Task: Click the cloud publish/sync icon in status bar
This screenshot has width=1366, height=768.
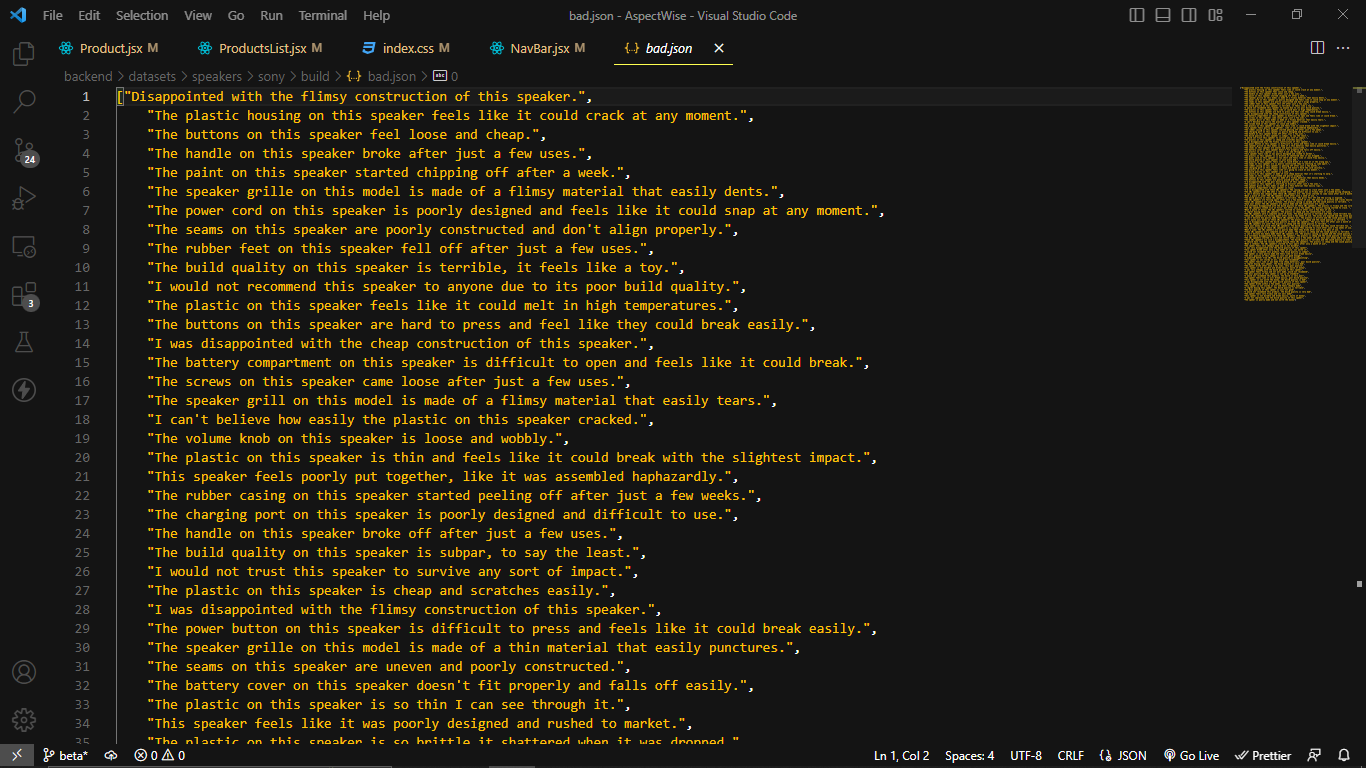Action: pyautogui.click(x=111, y=756)
